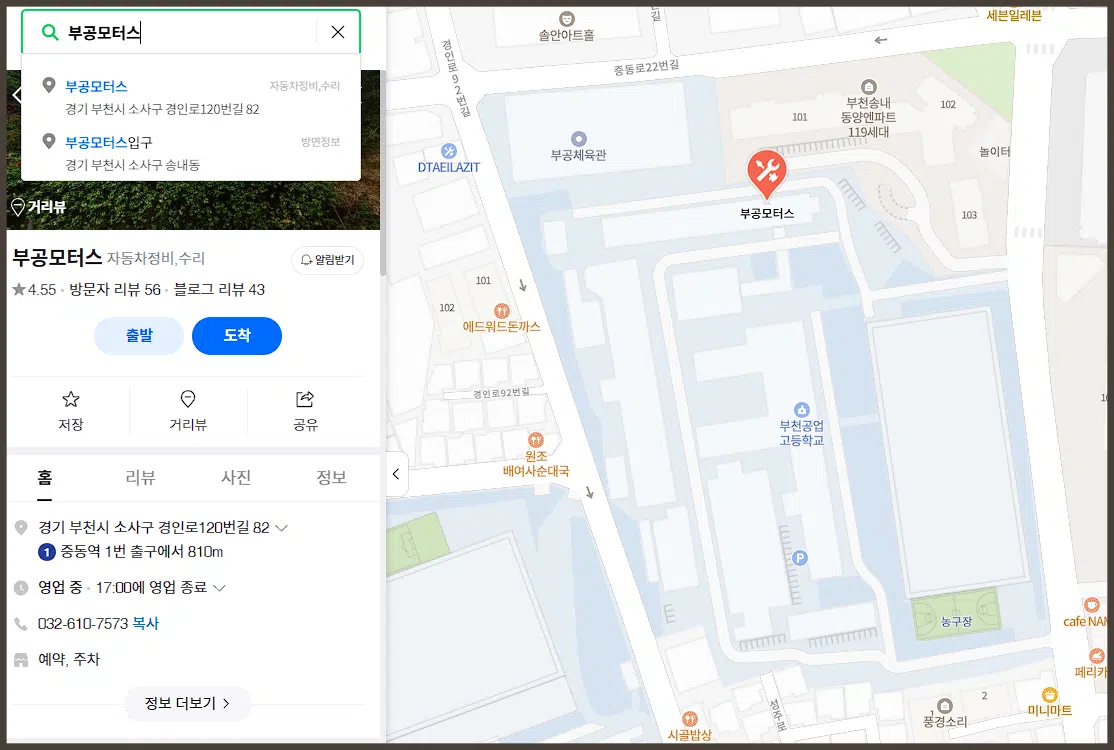
Task: Open the 사진 tab
Action: pos(236,478)
